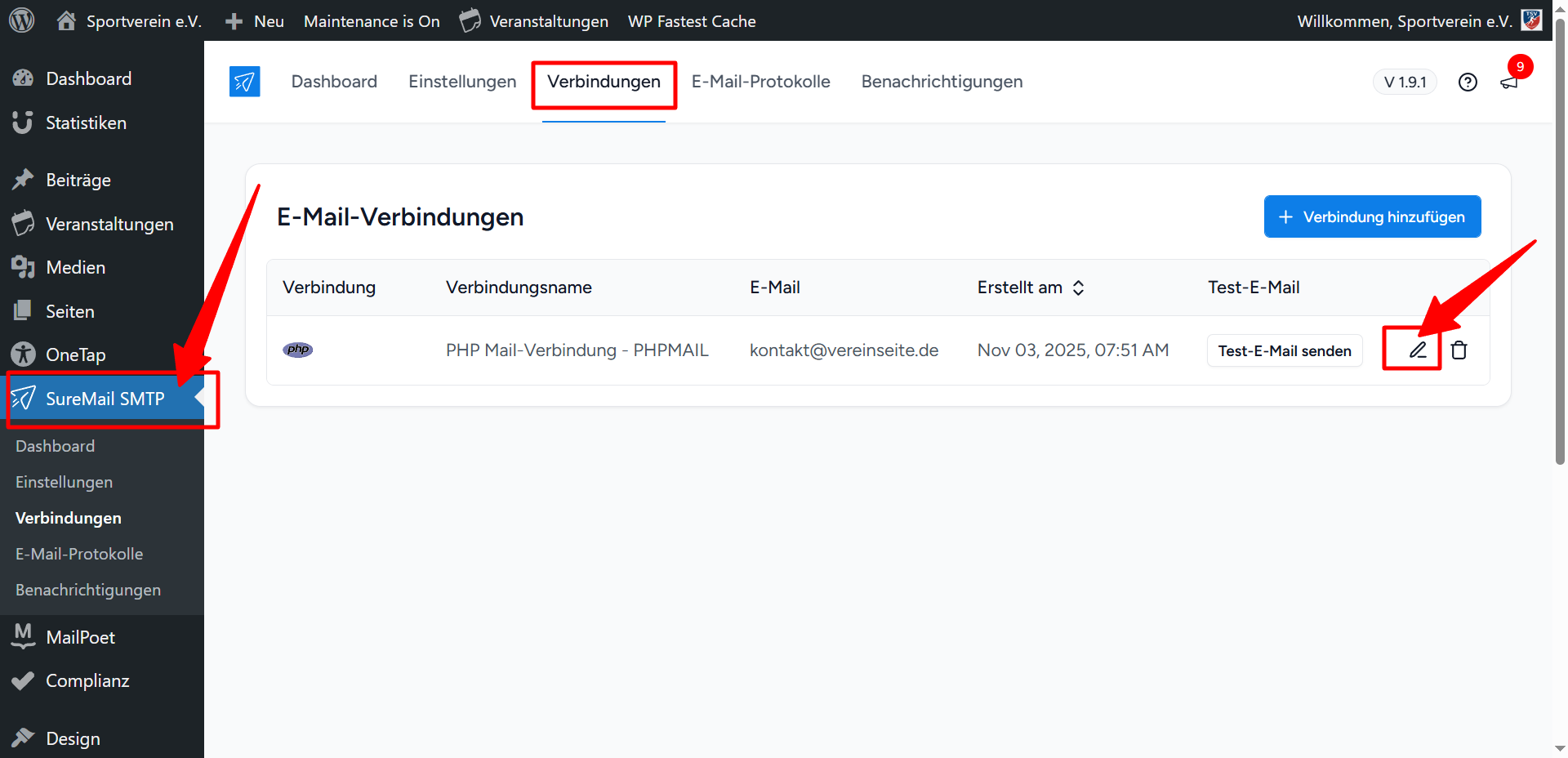Image resolution: width=1568 pixels, height=758 pixels.
Task: Delete the PHP Mail connection
Action: 1459,350
